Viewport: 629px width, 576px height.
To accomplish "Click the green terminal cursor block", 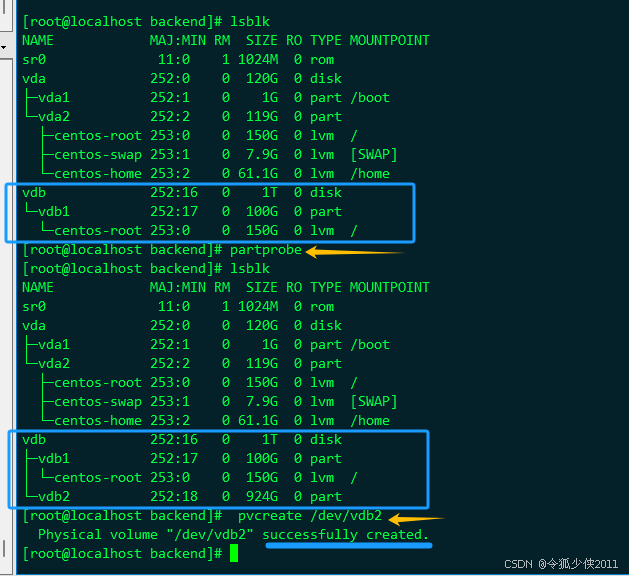I will click(234, 554).
